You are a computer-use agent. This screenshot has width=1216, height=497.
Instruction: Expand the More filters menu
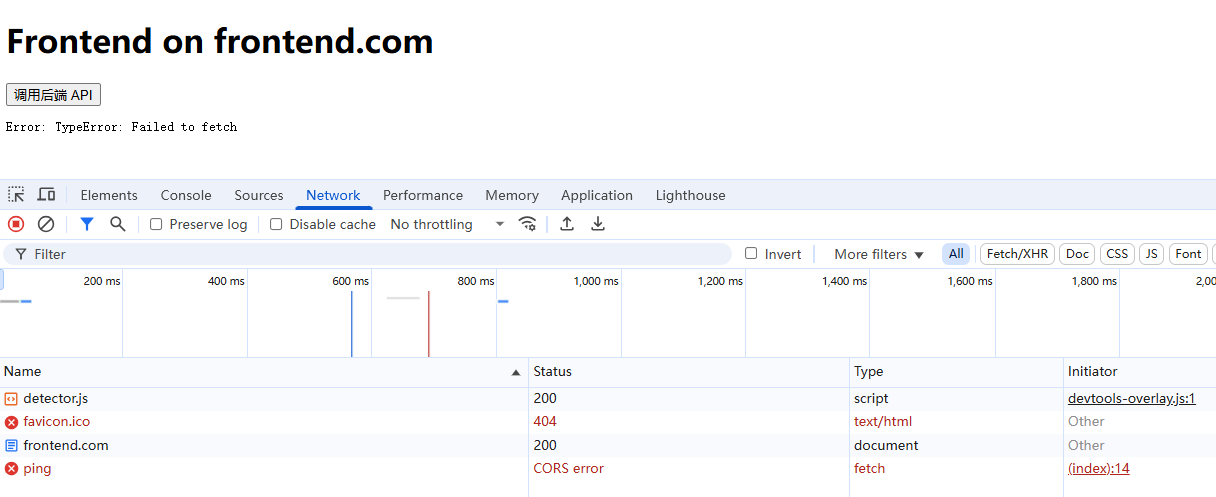click(879, 254)
